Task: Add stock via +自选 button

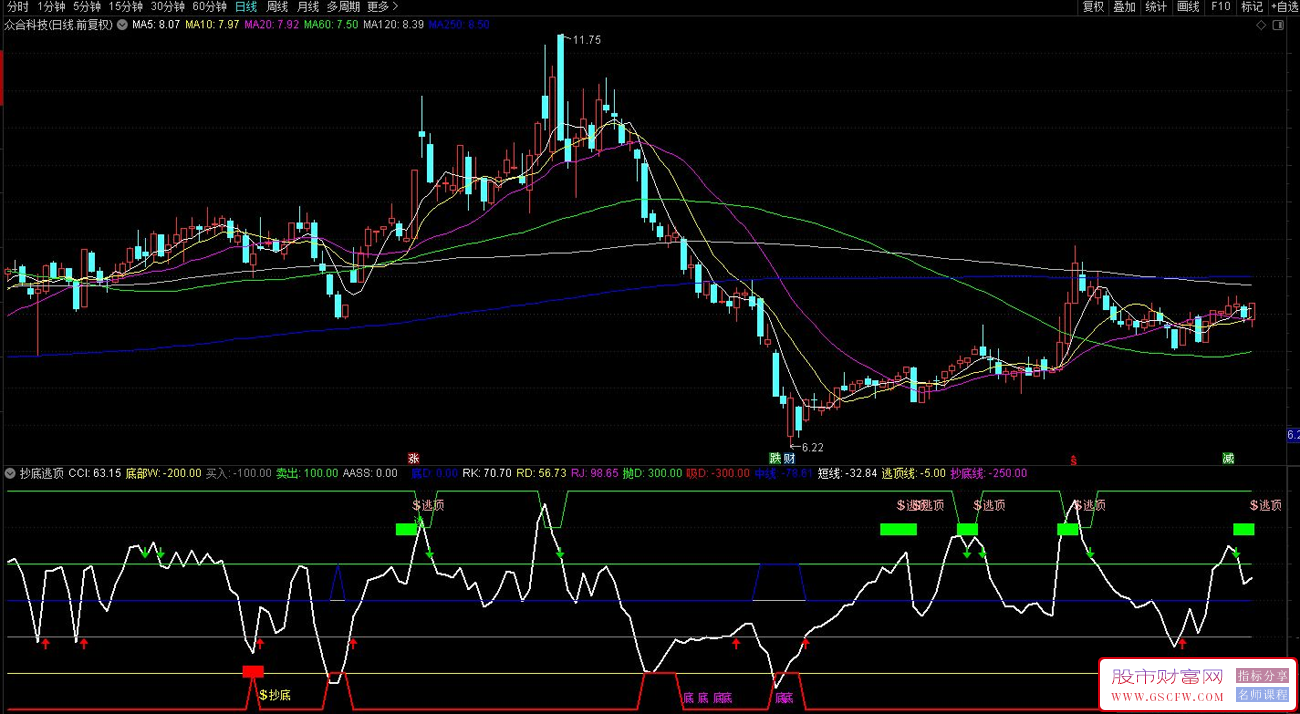Action: 1284,7
